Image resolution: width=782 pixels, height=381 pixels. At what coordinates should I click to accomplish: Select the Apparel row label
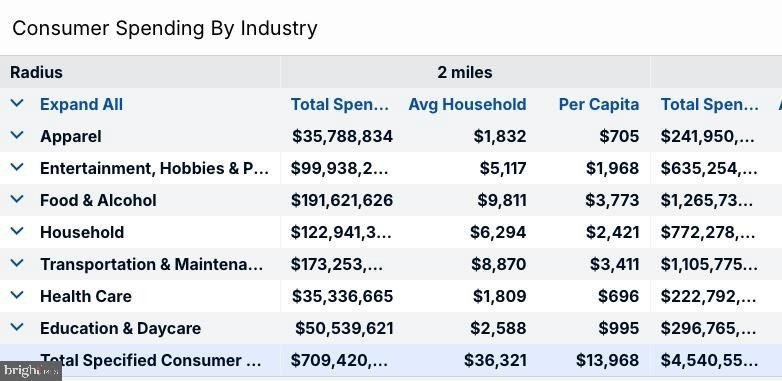pyautogui.click(x=71, y=137)
